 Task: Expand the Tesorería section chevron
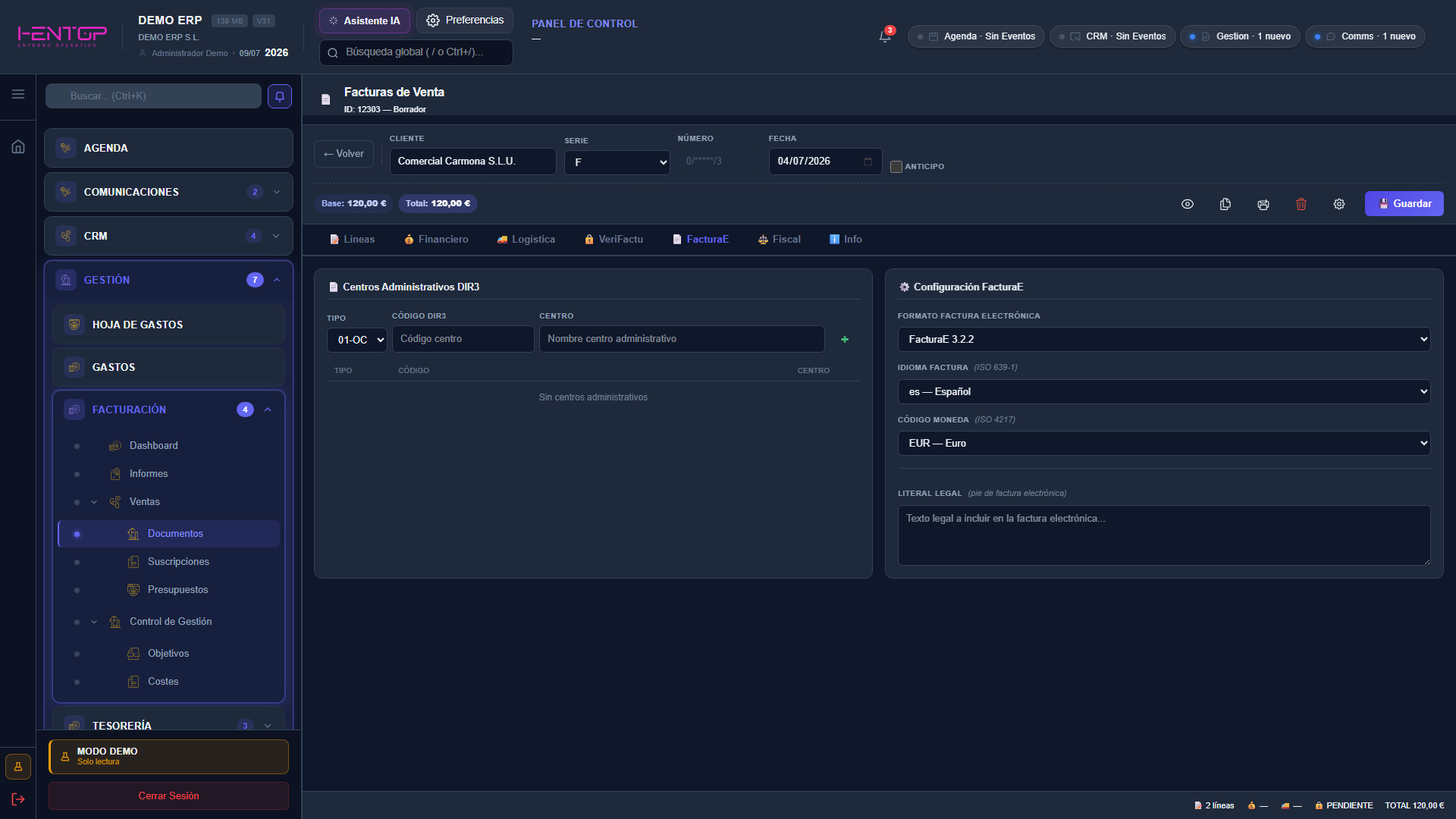click(268, 726)
